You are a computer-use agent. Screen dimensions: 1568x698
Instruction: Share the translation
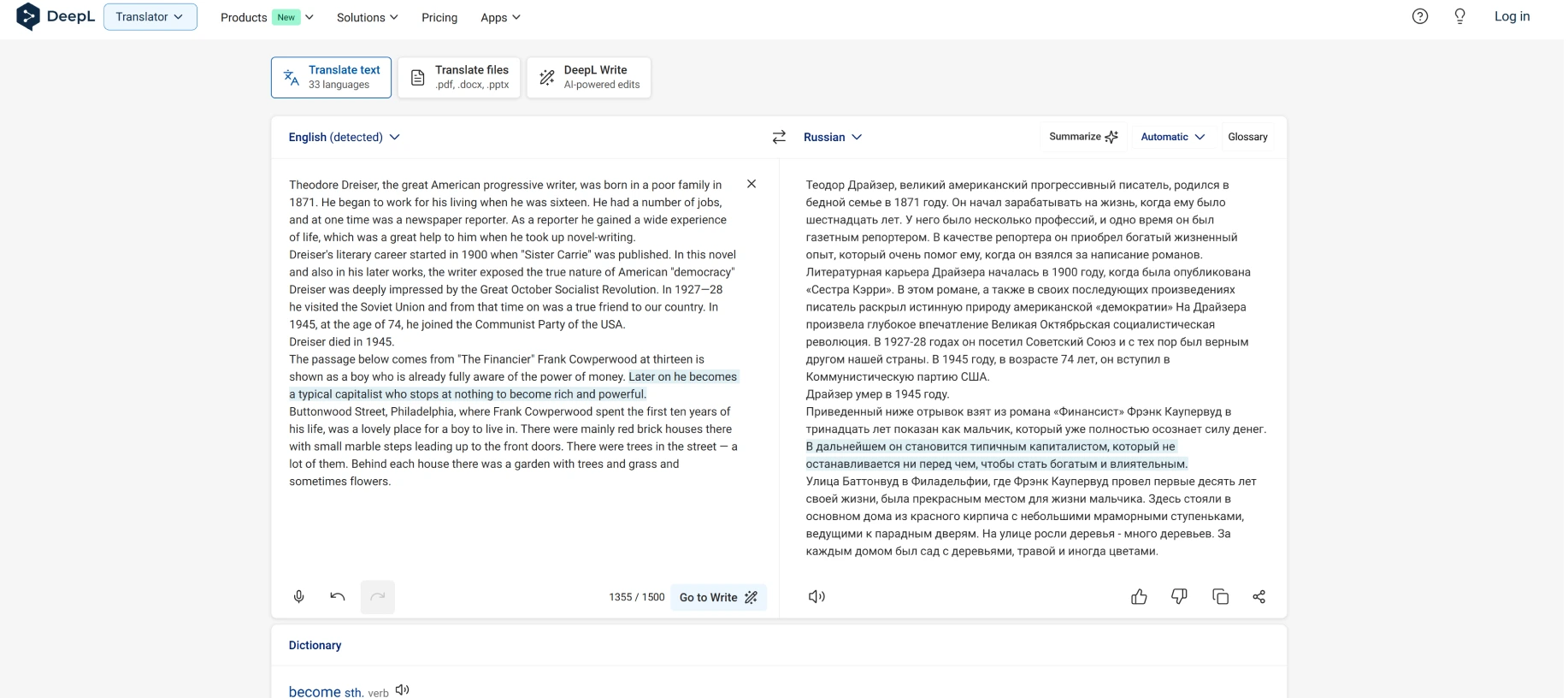(x=1259, y=597)
